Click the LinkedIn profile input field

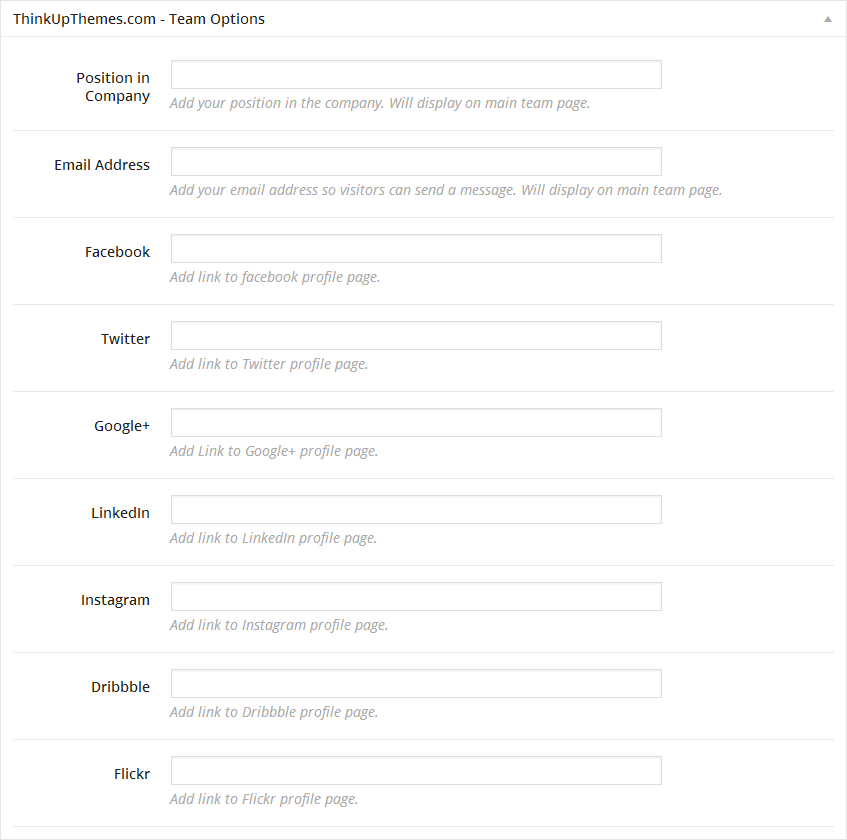pos(416,510)
